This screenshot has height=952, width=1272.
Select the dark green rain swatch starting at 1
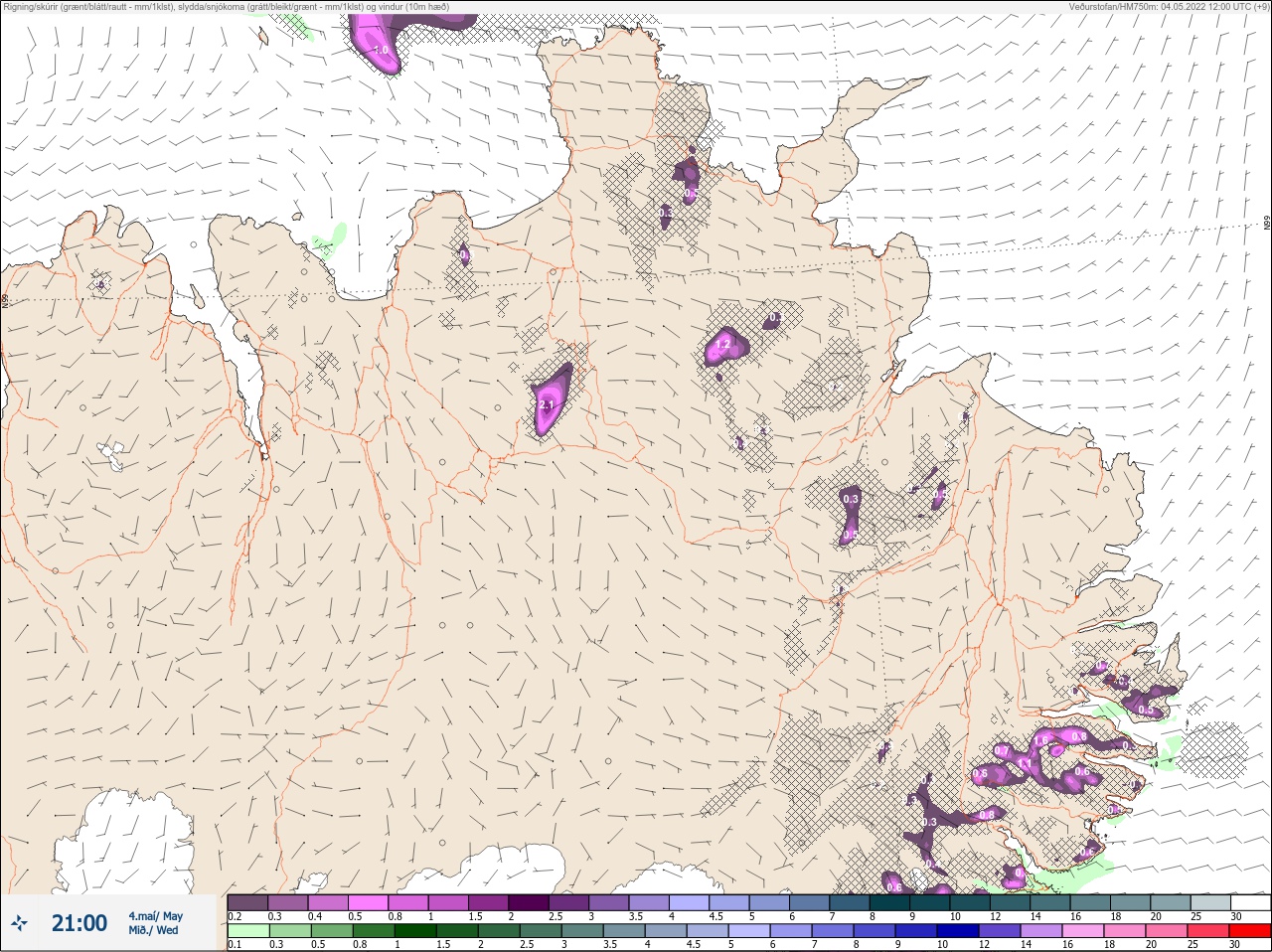pyautogui.click(x=414, y=931)
